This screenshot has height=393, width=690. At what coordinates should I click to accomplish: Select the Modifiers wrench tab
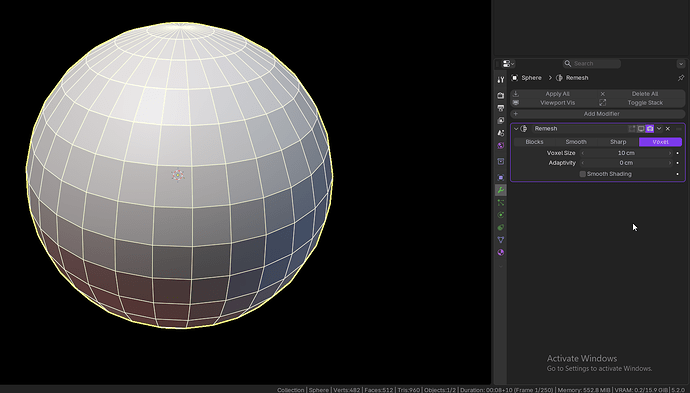[x=501, y=190]
